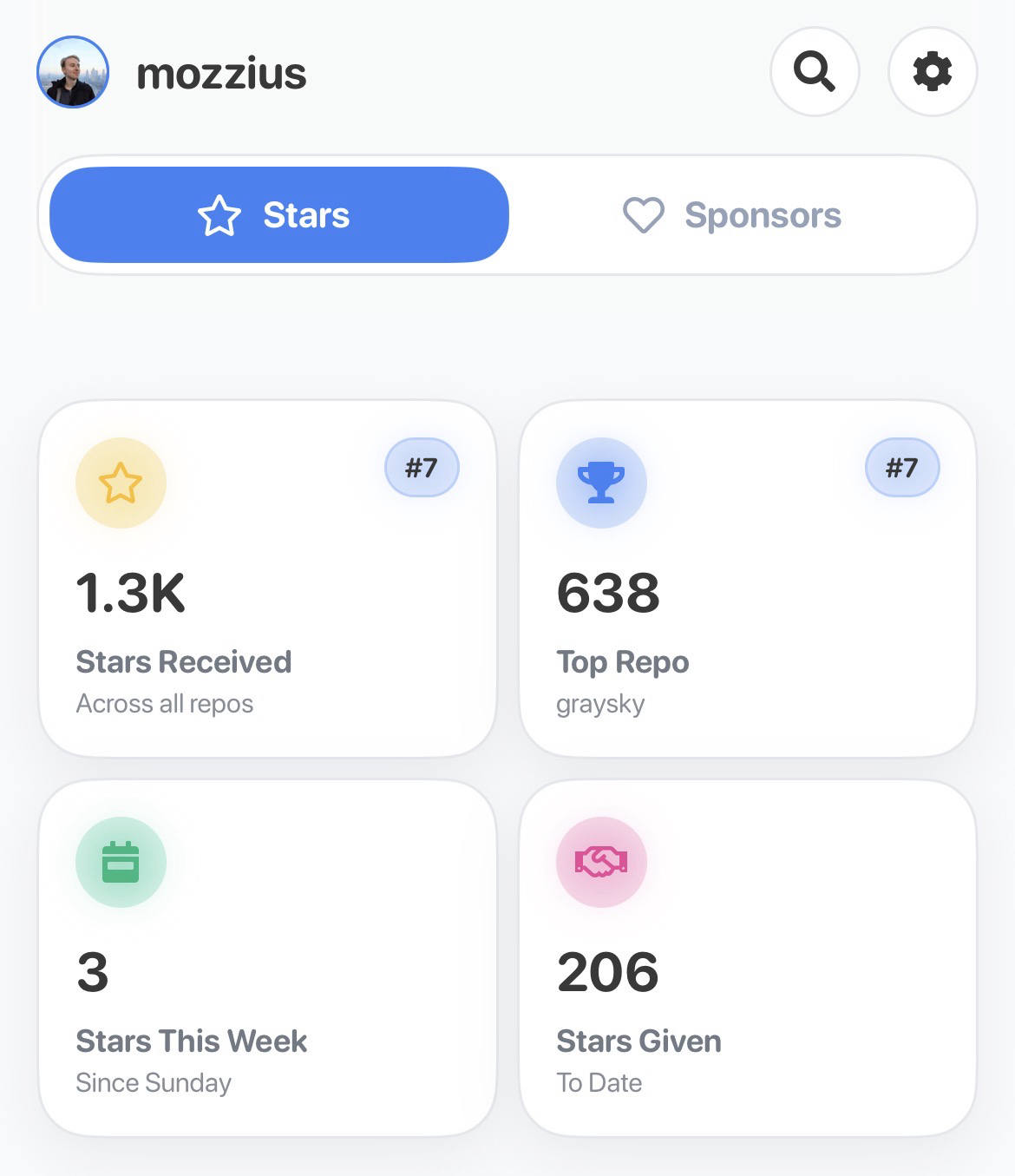
Task: Select the 1.3K stars count
Action: (x=131, y=594)
